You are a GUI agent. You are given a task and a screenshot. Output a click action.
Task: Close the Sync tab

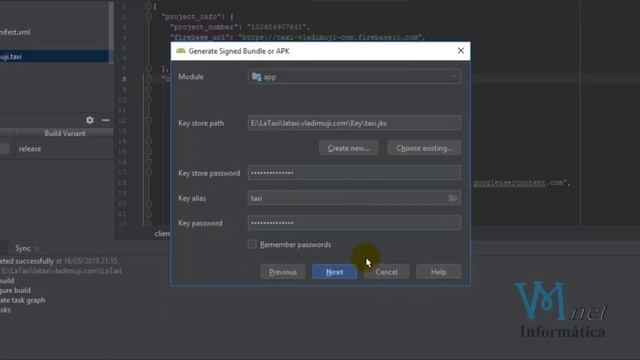point(37,248)
